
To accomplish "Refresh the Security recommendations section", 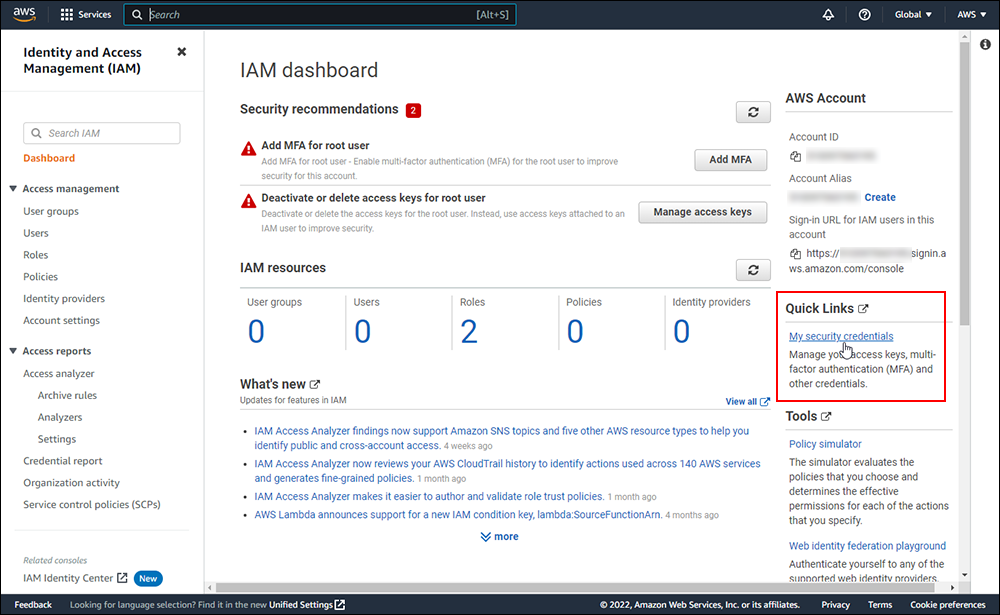I will [753, 112].
